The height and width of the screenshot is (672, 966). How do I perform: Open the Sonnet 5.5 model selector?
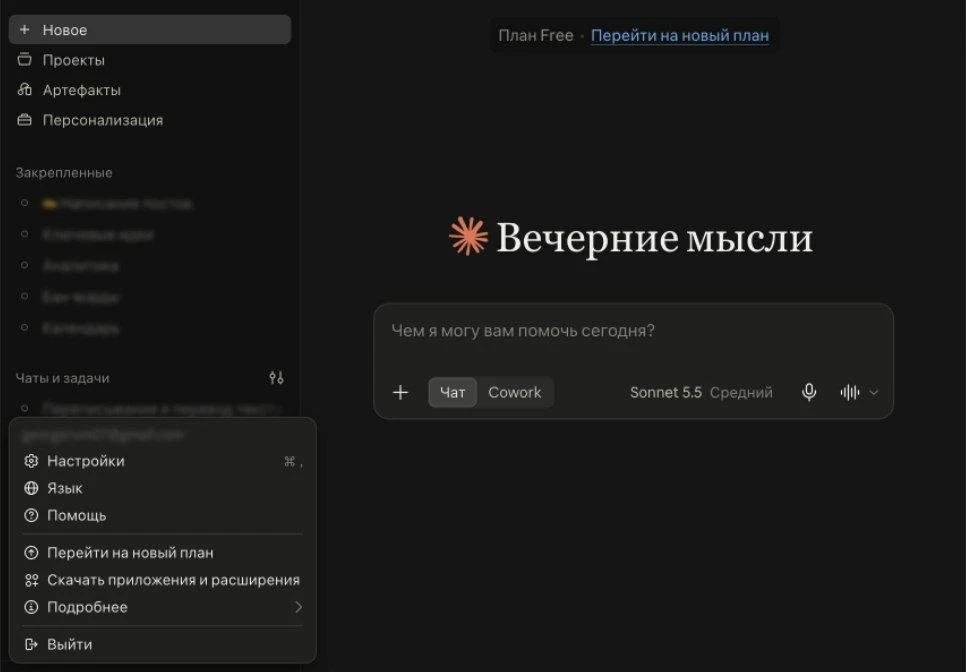pos(665,392)
